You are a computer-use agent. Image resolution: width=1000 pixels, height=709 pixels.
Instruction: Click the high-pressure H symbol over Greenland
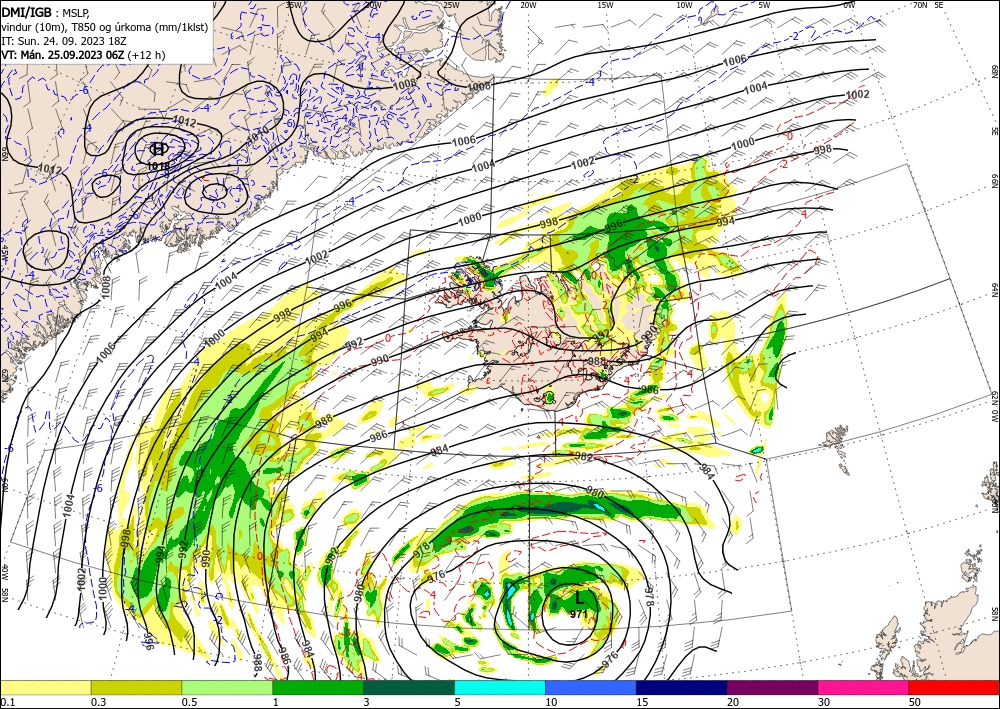pos(158,149)
